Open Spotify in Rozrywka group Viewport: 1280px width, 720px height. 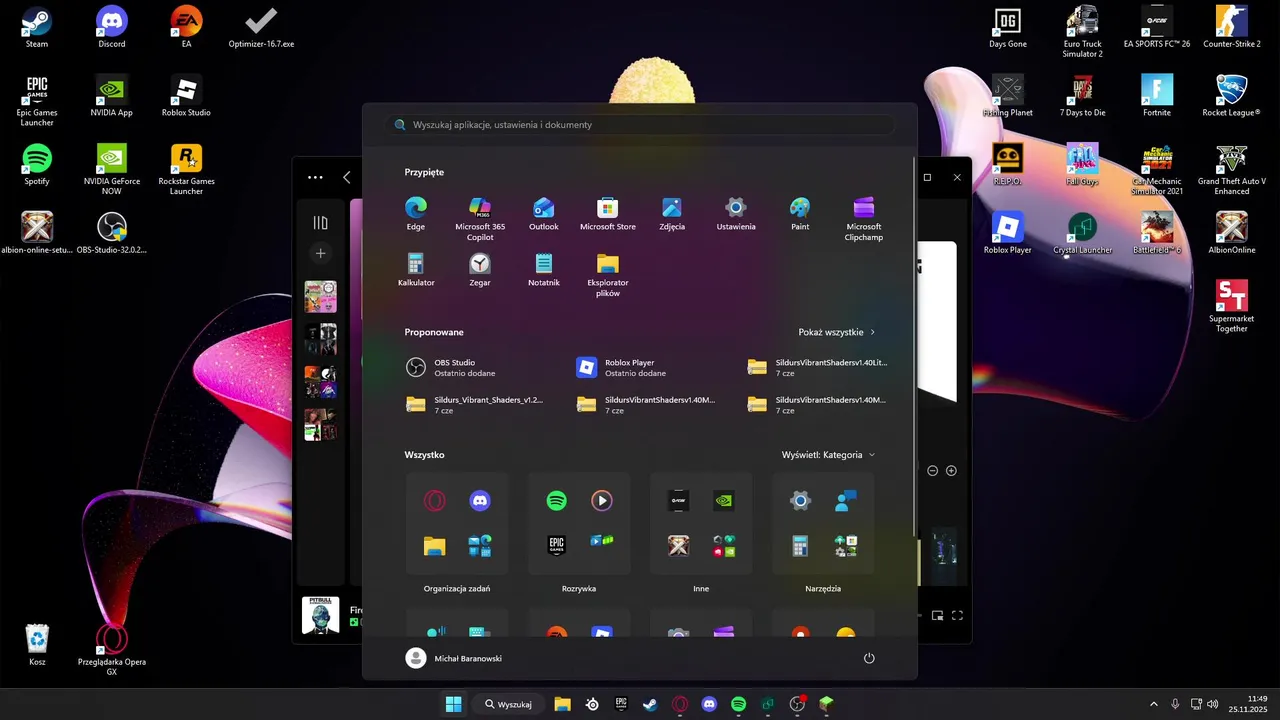click(556, 501)
